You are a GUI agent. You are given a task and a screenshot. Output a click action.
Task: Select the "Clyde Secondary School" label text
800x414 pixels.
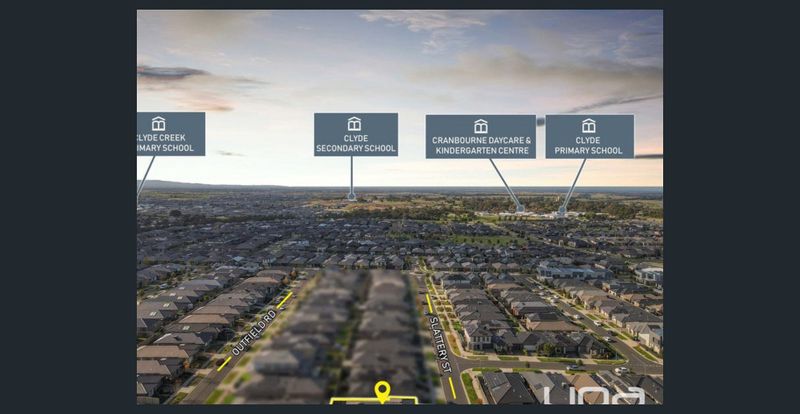coord(355,144)
